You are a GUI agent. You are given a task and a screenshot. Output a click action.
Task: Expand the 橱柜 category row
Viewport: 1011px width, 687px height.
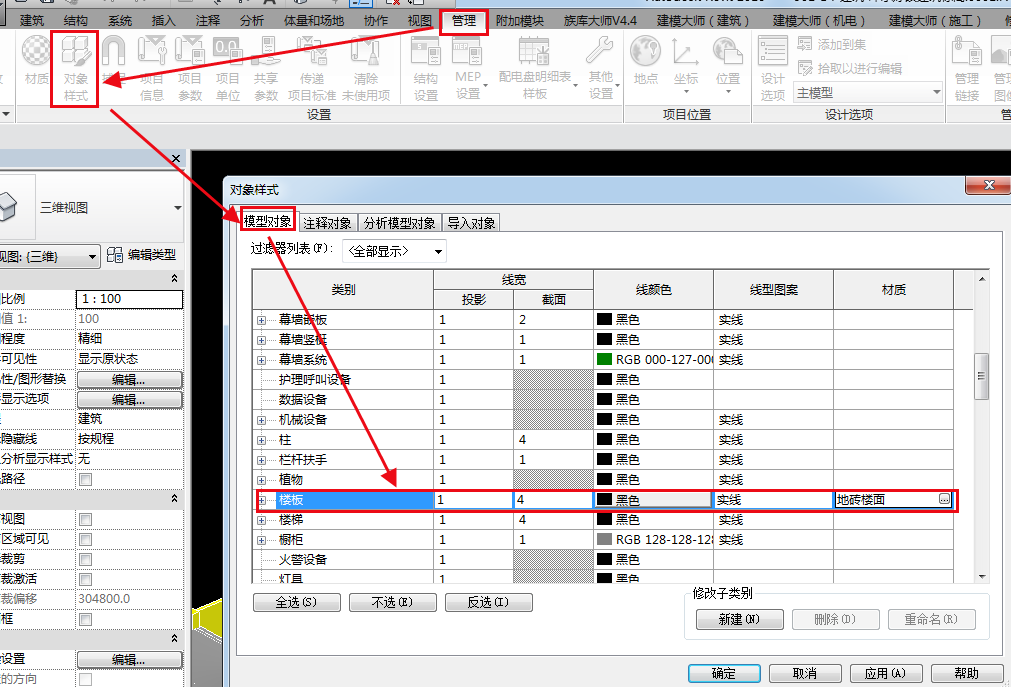(261, 540)
